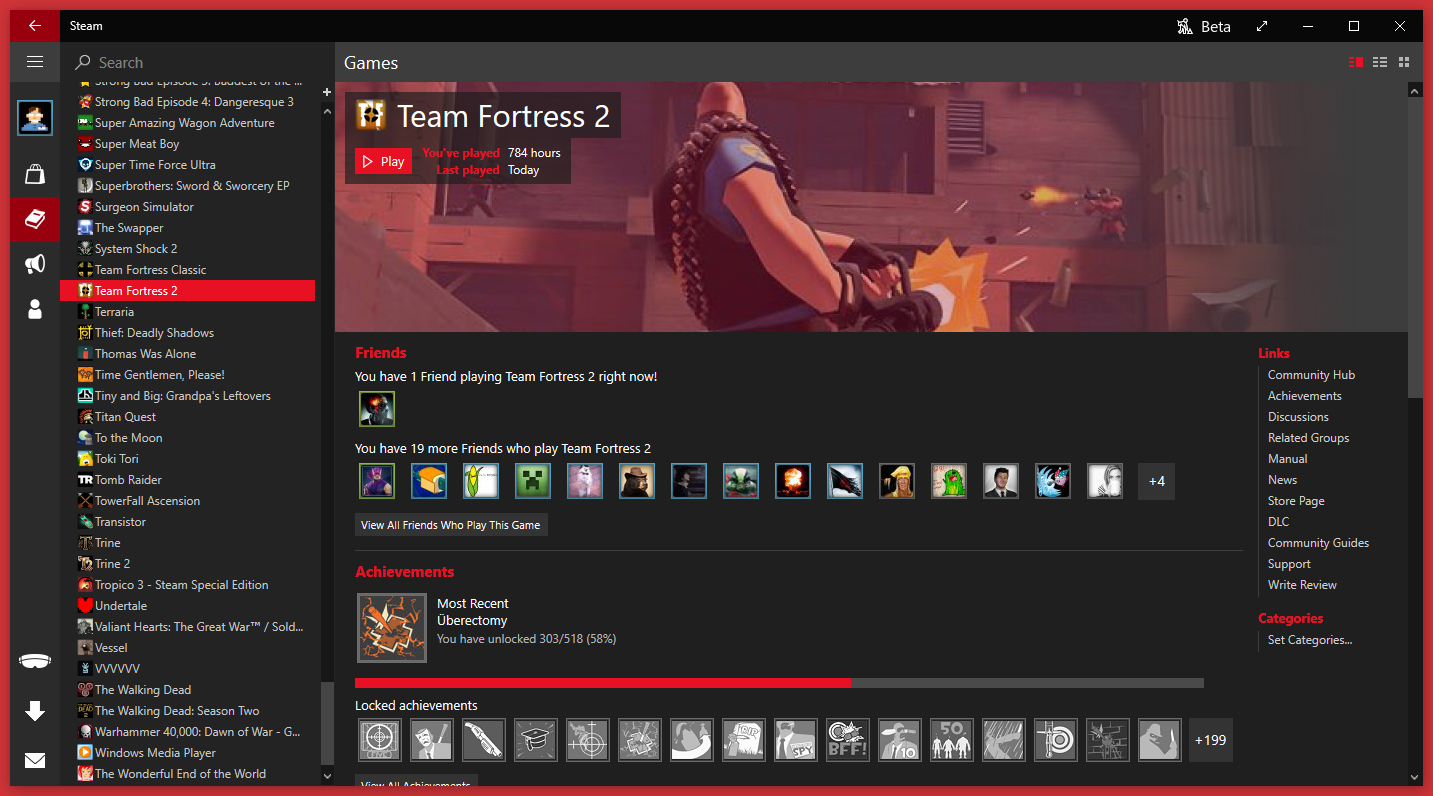Expand the +199 locked achievements tile
This screenshot has height=796, width=1433.
(1210, 740)
